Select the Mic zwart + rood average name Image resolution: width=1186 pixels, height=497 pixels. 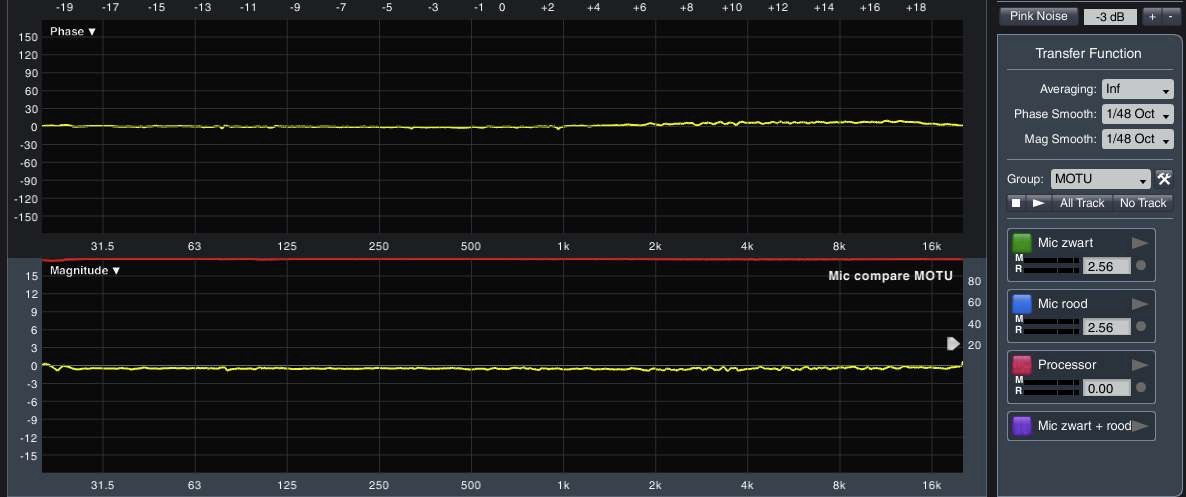[x=1084, y=426]
